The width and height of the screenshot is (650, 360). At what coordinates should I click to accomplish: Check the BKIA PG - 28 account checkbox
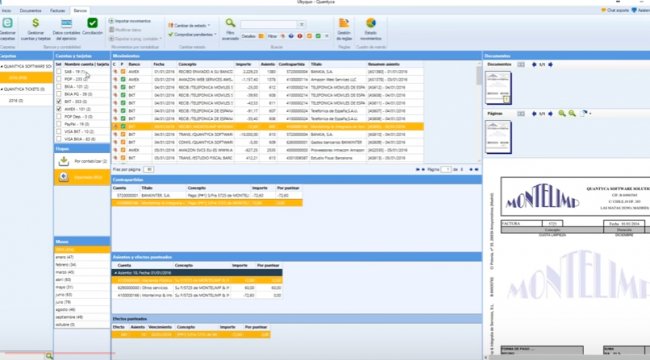click(58, 94)
